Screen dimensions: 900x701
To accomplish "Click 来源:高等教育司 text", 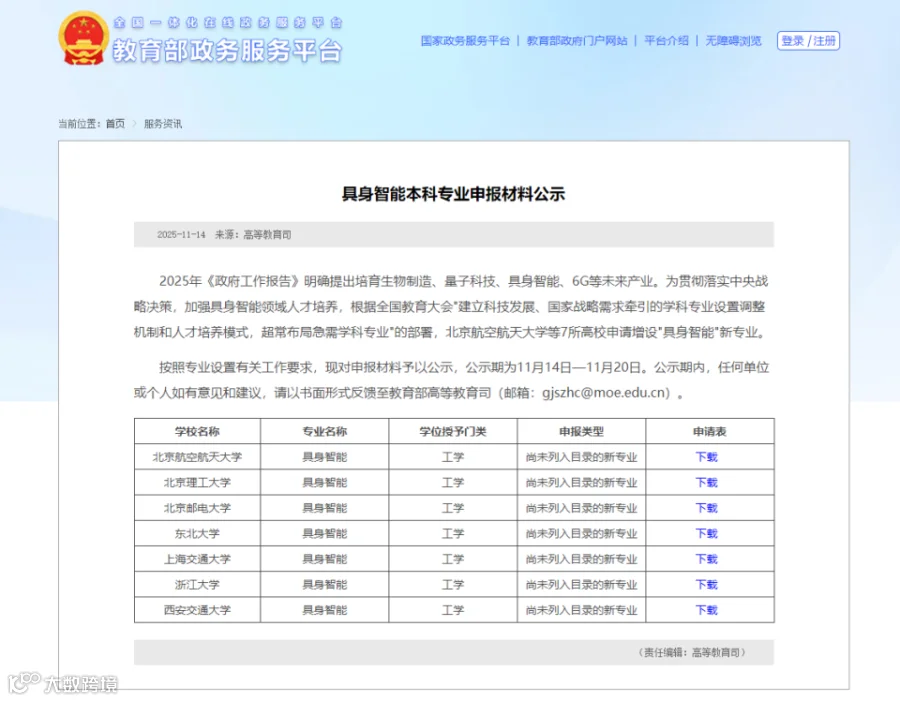I will tap(253, 235).
